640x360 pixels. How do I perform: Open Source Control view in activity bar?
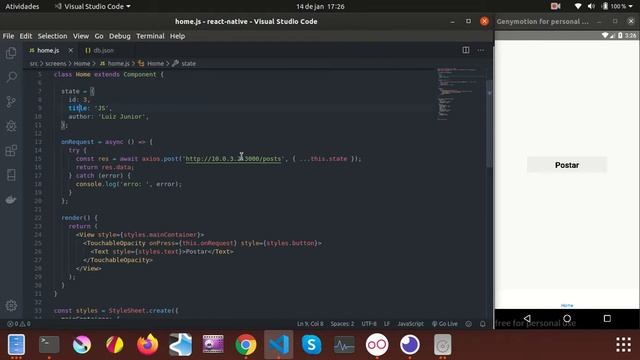pyautogui.click(x=11, y=102)
